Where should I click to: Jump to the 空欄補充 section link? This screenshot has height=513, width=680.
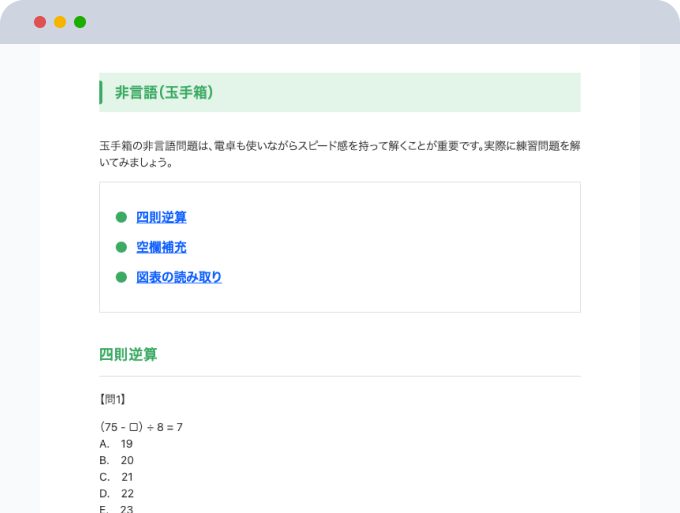[161, 247]
